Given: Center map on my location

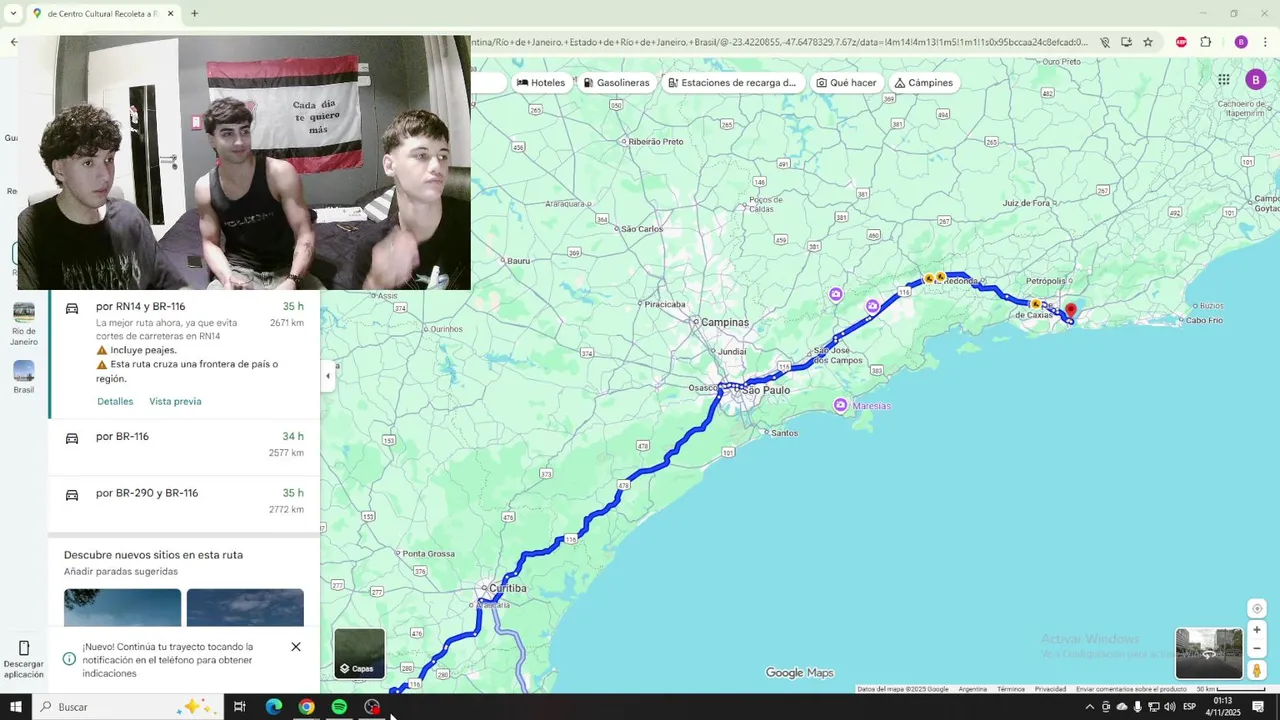Looking at the screenshot, I should 1257,609.
